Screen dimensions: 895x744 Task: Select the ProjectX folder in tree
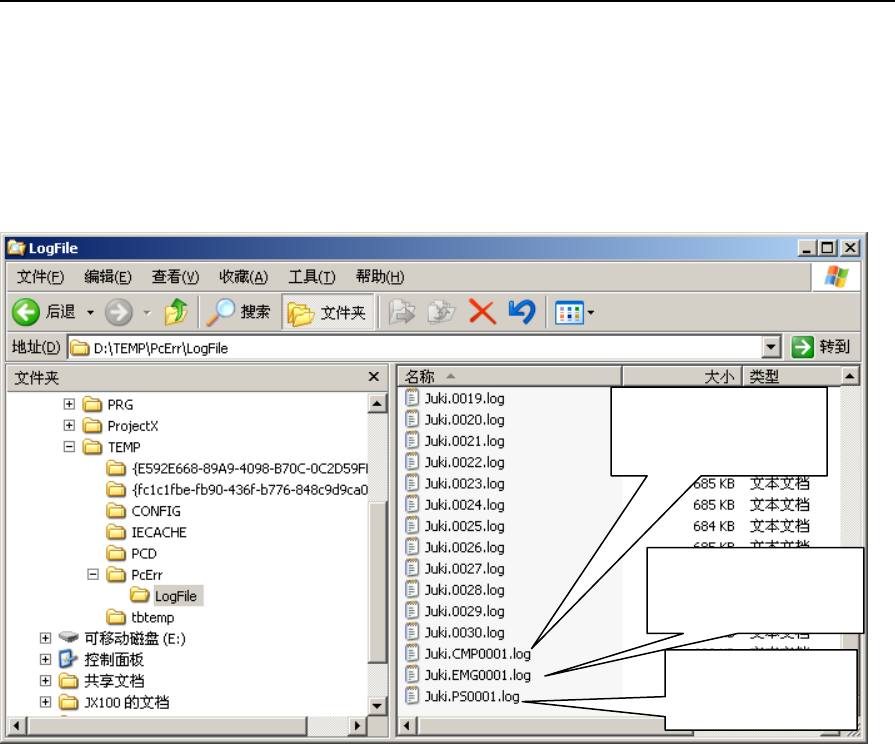[x=120, y=426]
